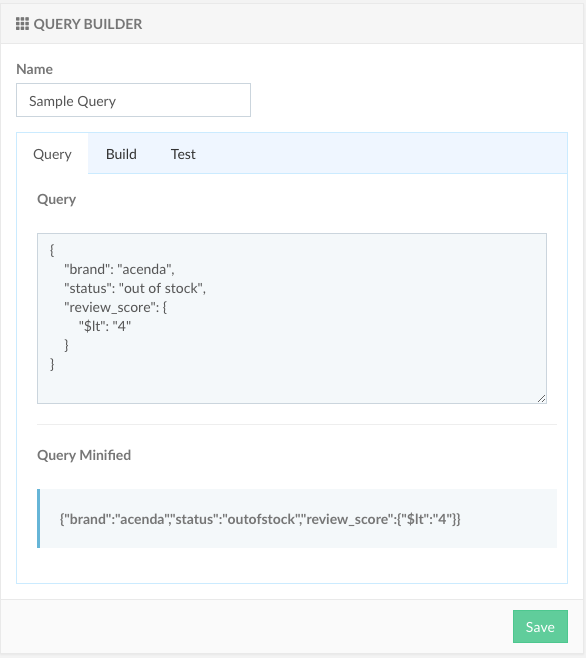Save the sample query
The image size is (586, 658).
tap(540, 627)
